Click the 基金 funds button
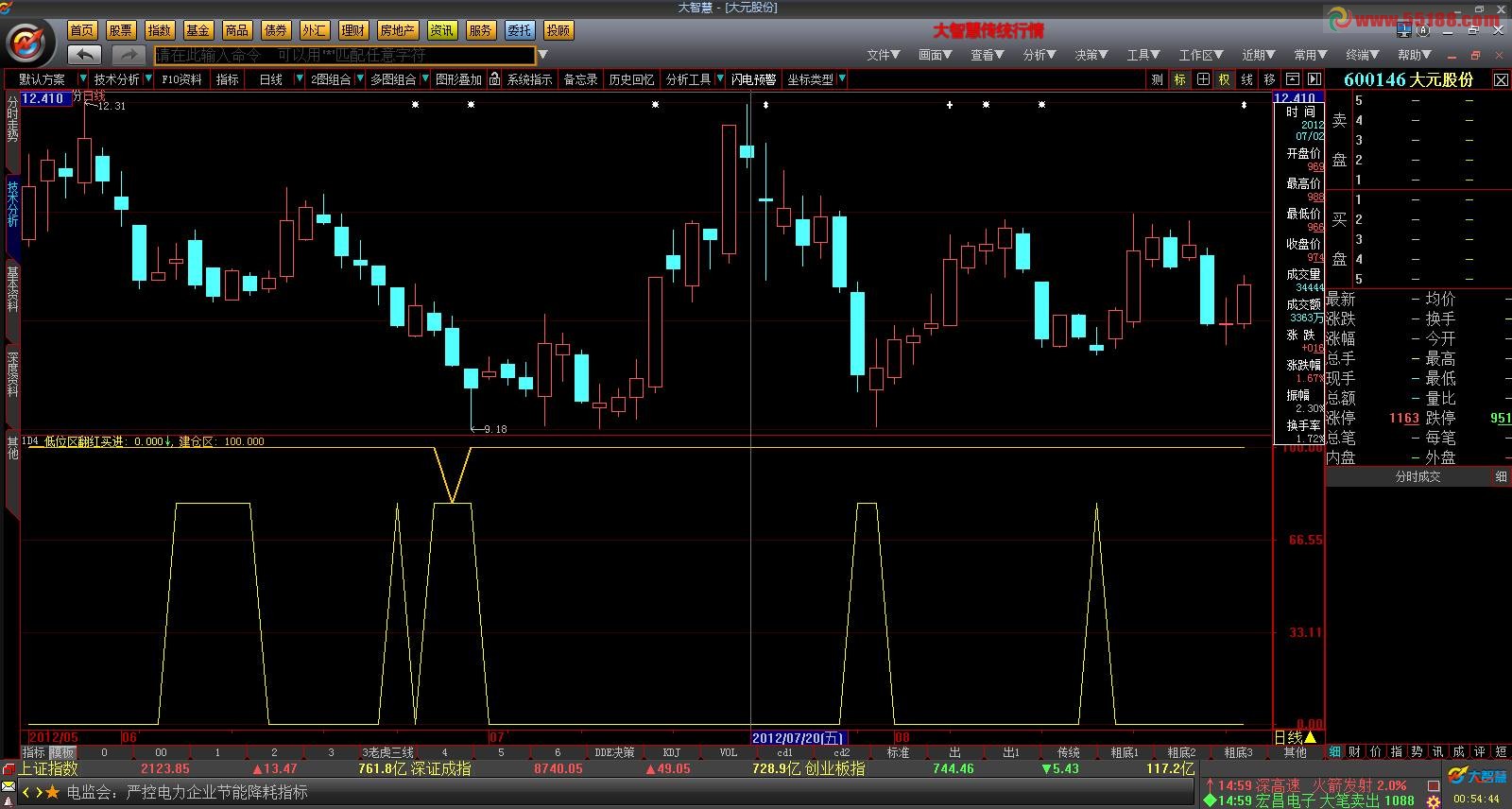Image resolution: width=1512 pixels, height=809 pixels. click(x=198, y=30)
